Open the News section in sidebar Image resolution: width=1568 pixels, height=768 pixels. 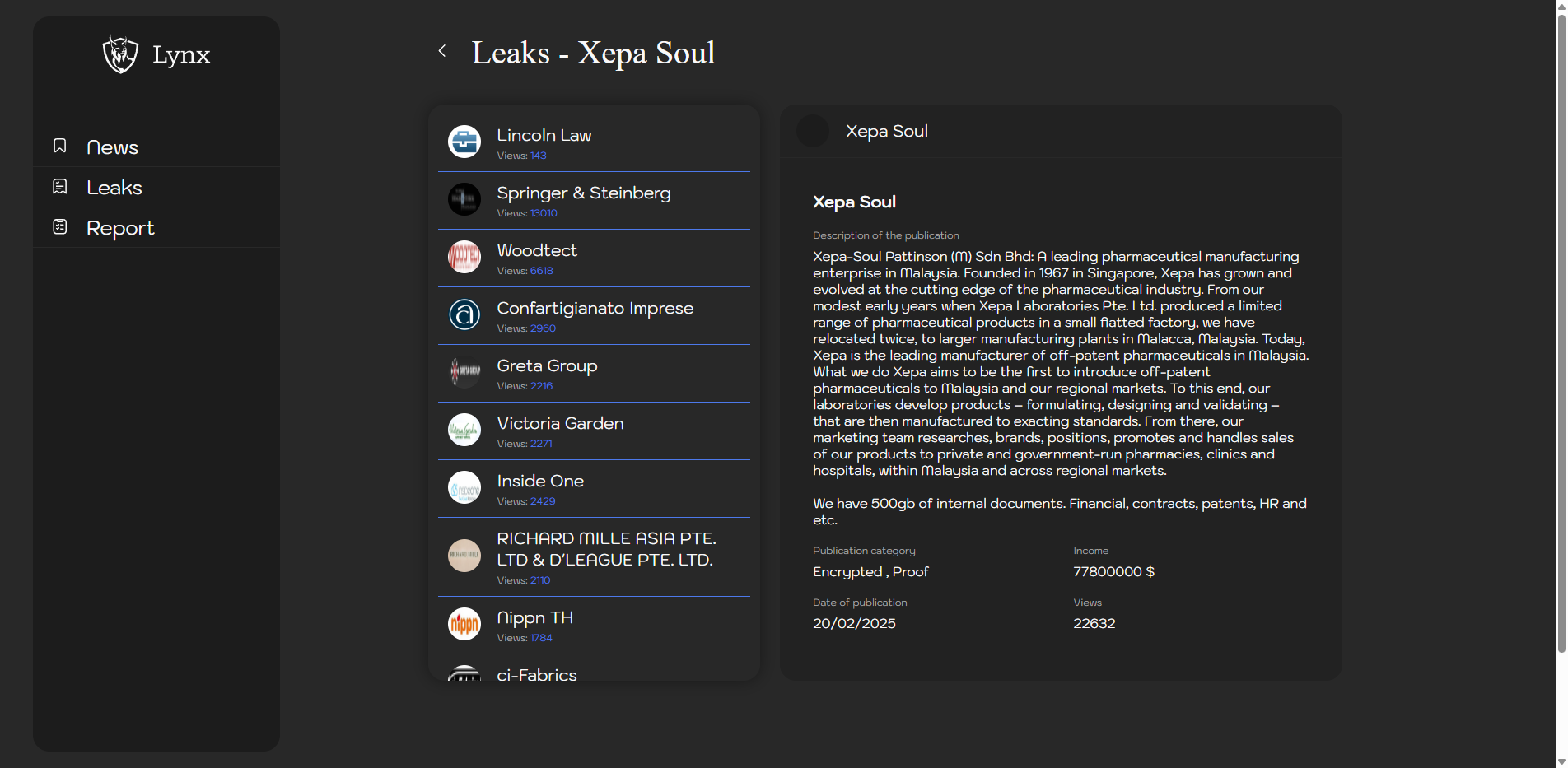tap(112, 147)
